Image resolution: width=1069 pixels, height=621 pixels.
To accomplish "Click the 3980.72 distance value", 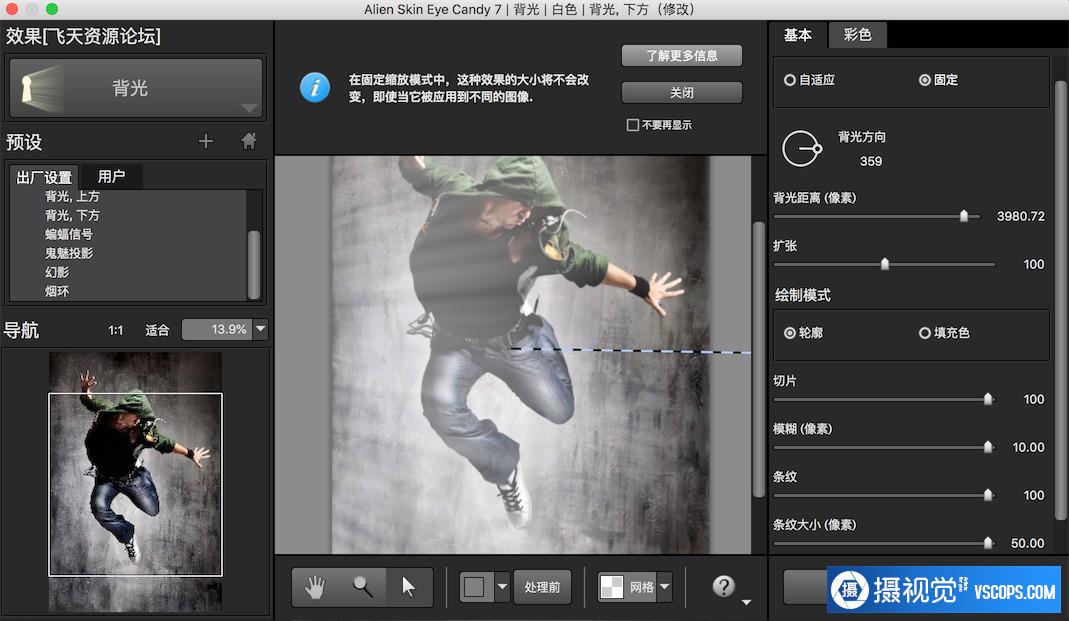I will point(1020,216).
